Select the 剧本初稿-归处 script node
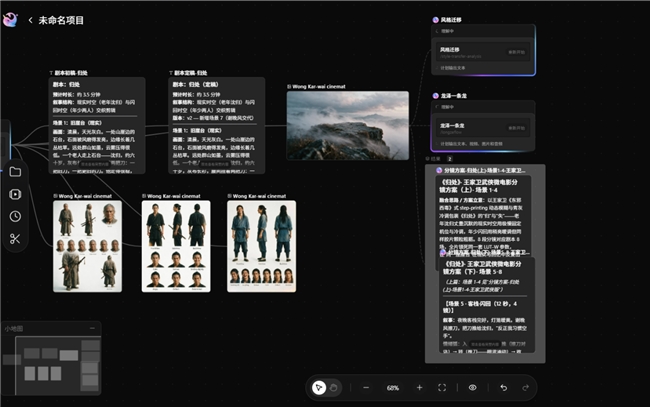Image resolution: width=650 pixels, height=407 pixels. pos(97,125)
